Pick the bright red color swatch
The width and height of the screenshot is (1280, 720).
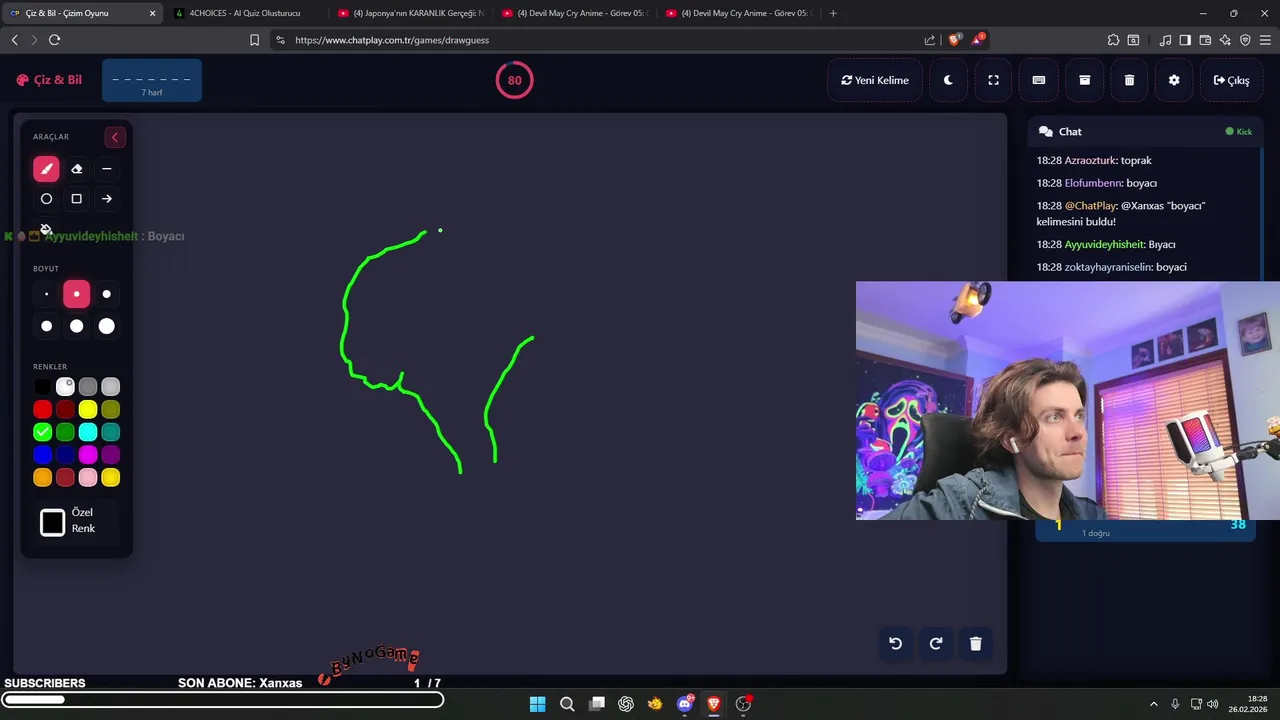click(42, 409)
